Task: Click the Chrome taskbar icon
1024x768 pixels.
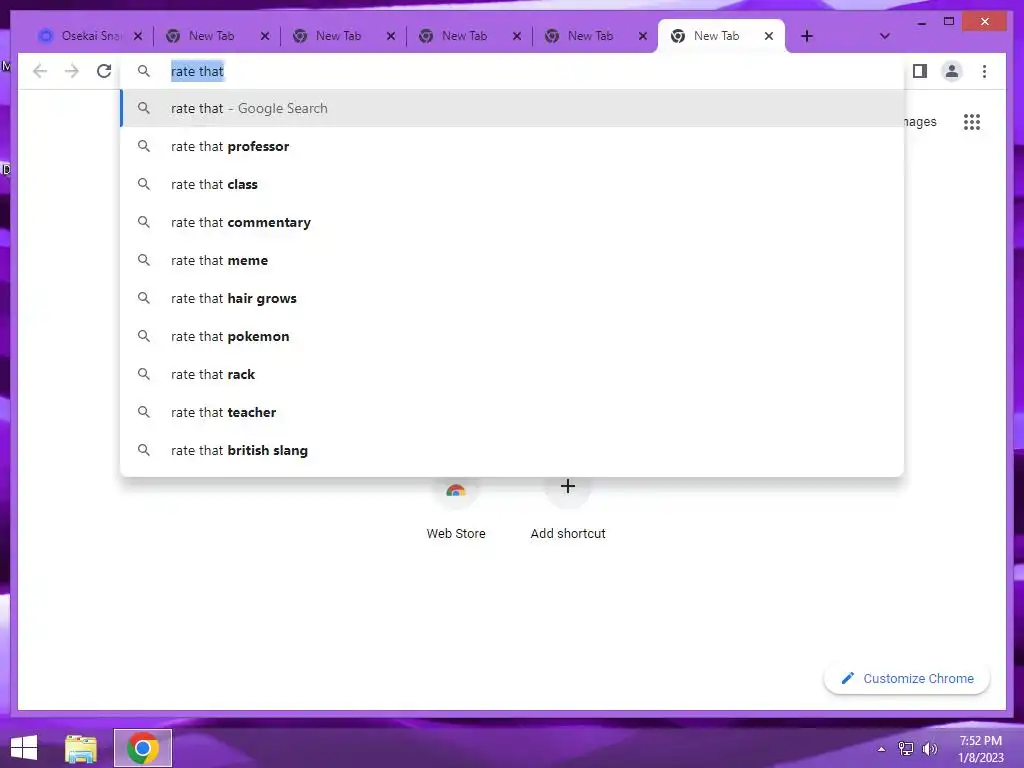Action: [143, 748]
